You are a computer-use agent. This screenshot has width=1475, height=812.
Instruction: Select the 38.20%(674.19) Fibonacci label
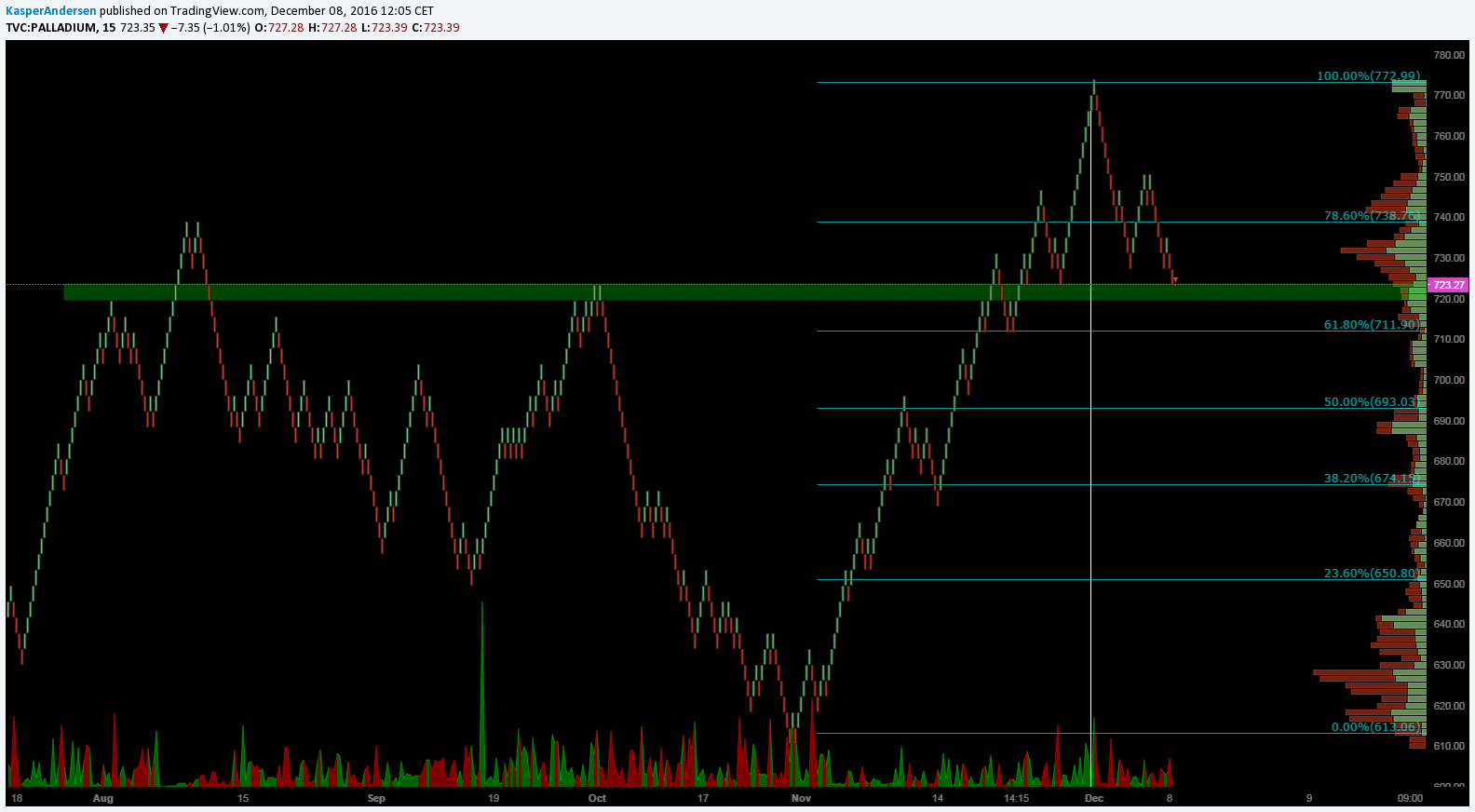tap(1373, 479)
